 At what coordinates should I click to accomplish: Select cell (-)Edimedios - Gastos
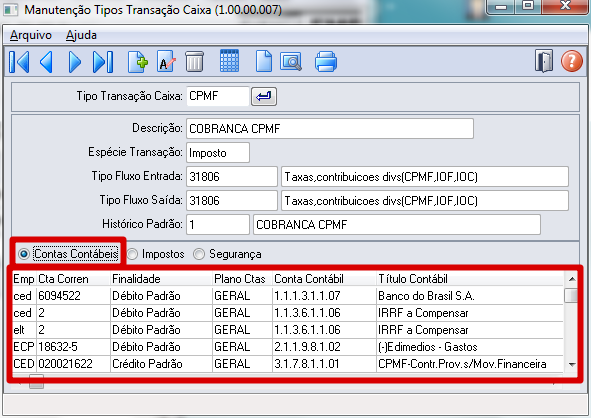[470, 347]
